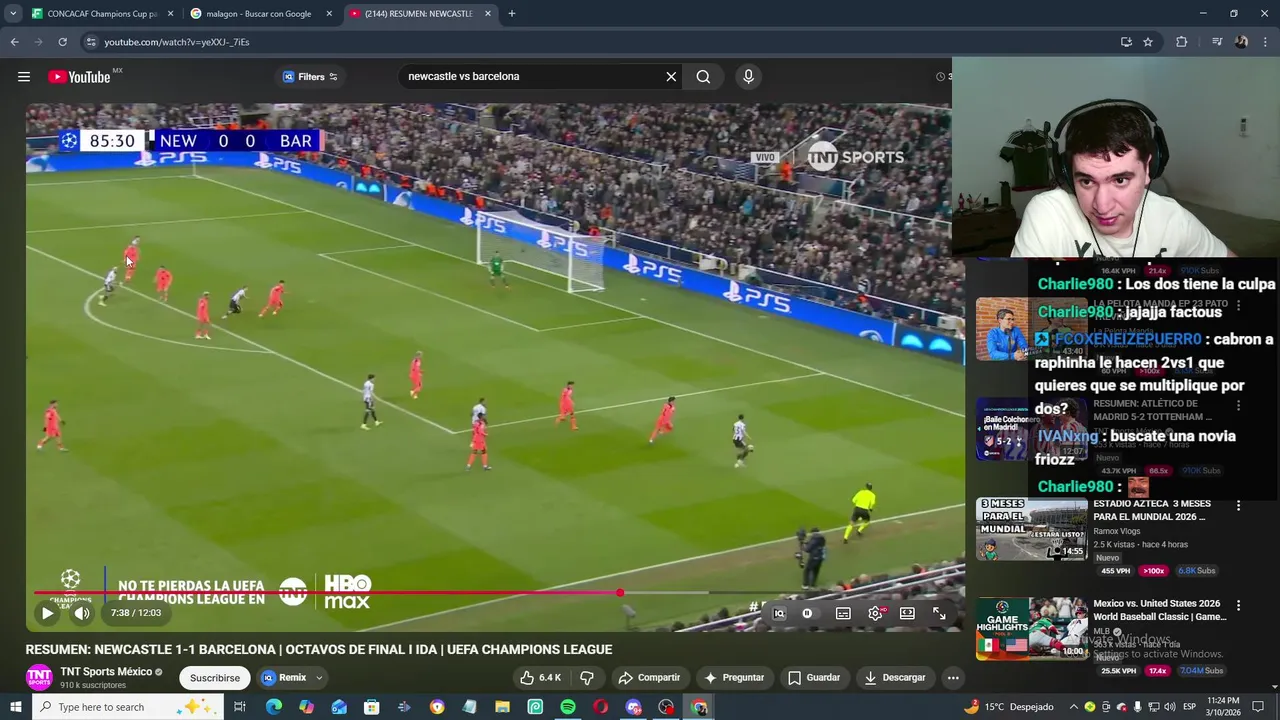Viewport: 1280px width, 720px height.
Task: Open more actions three-dot menu under video
Action: coord(953,677)
